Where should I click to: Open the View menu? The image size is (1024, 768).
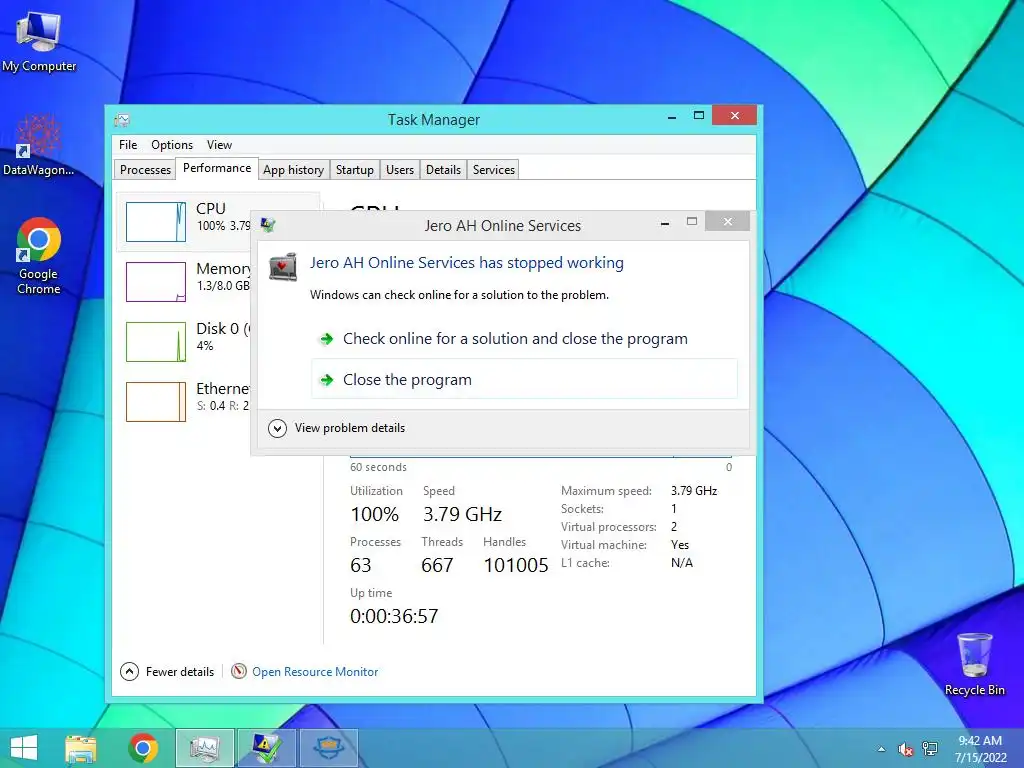(x=219, y=145)
